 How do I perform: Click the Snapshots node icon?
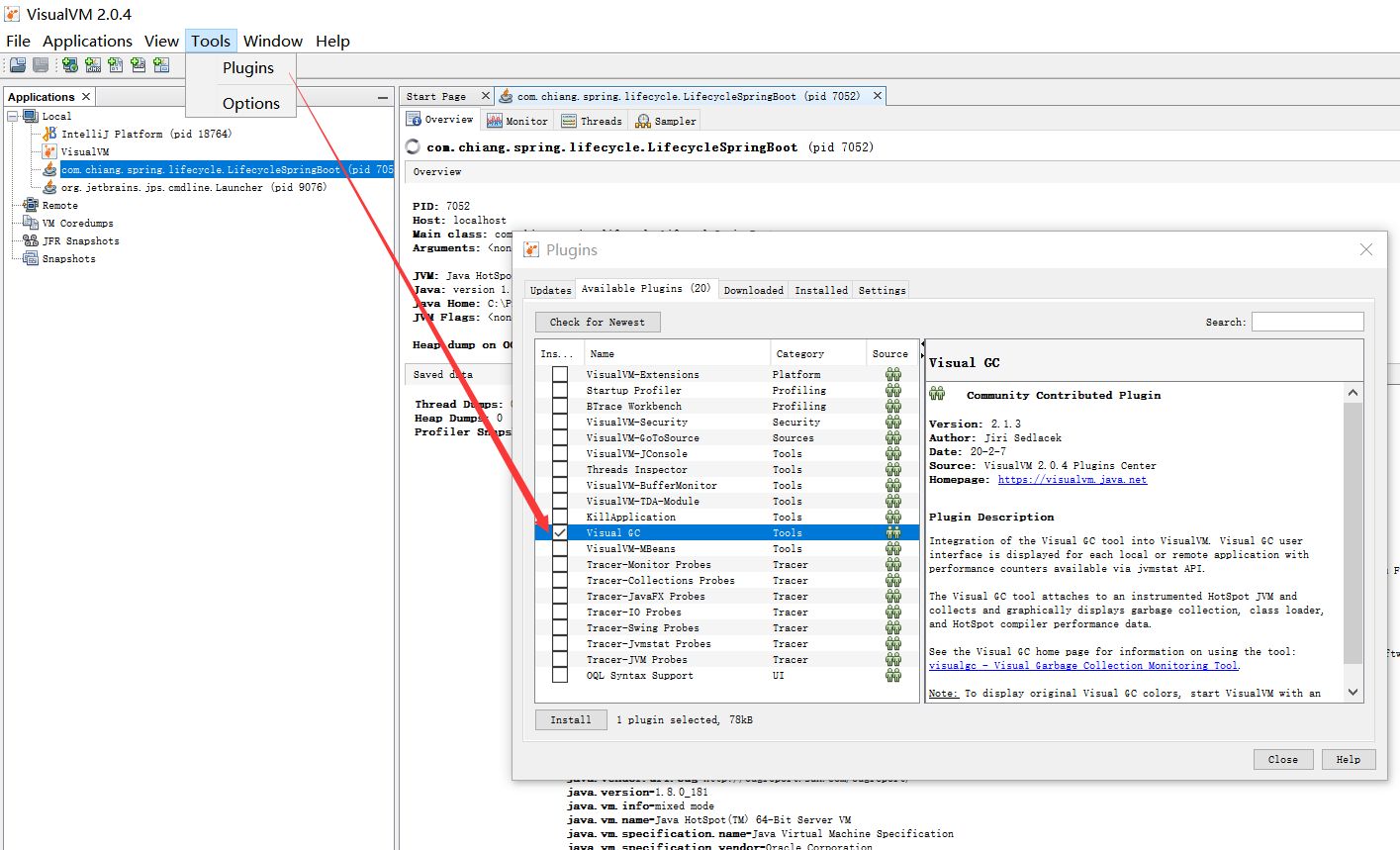click(31, 258)
